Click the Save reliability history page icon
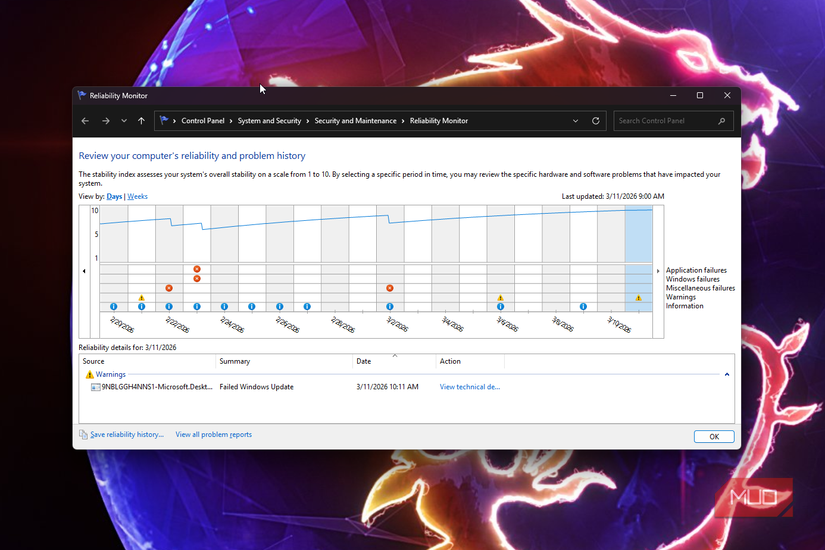825x550 pixels. coord(83,434)
